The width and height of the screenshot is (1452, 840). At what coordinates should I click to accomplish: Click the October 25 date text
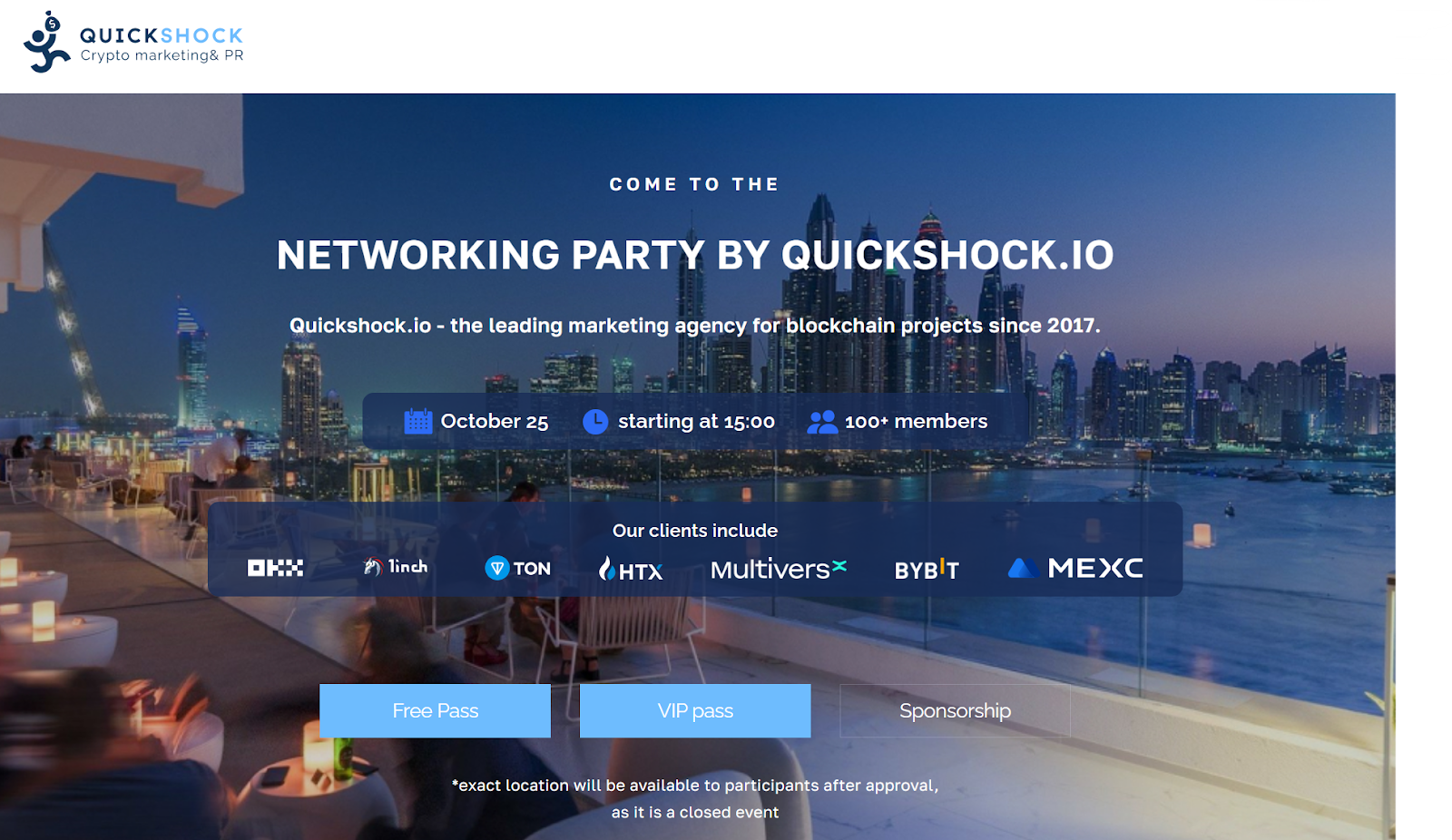pos(495,422)
